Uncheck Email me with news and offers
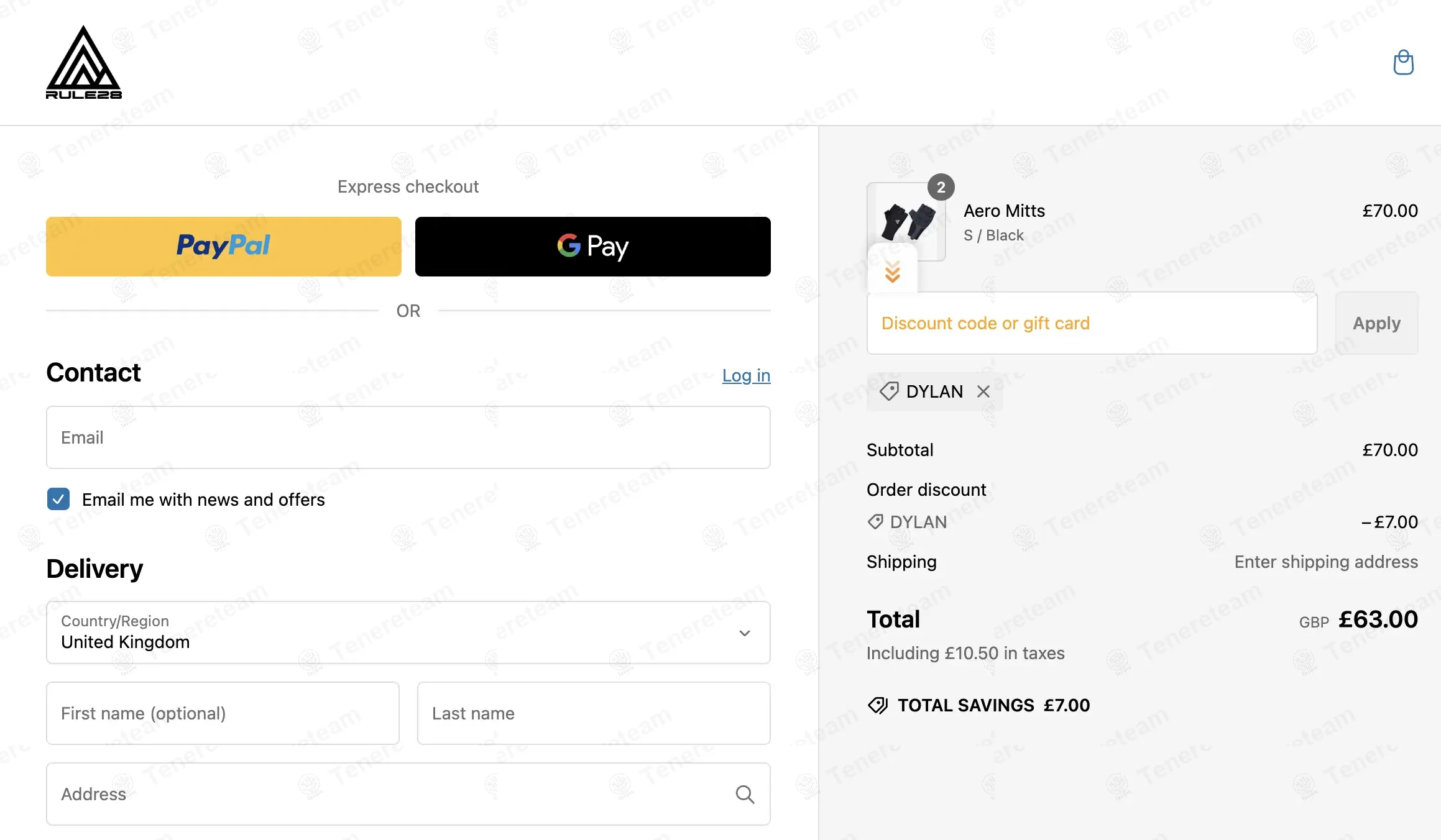 58,499
